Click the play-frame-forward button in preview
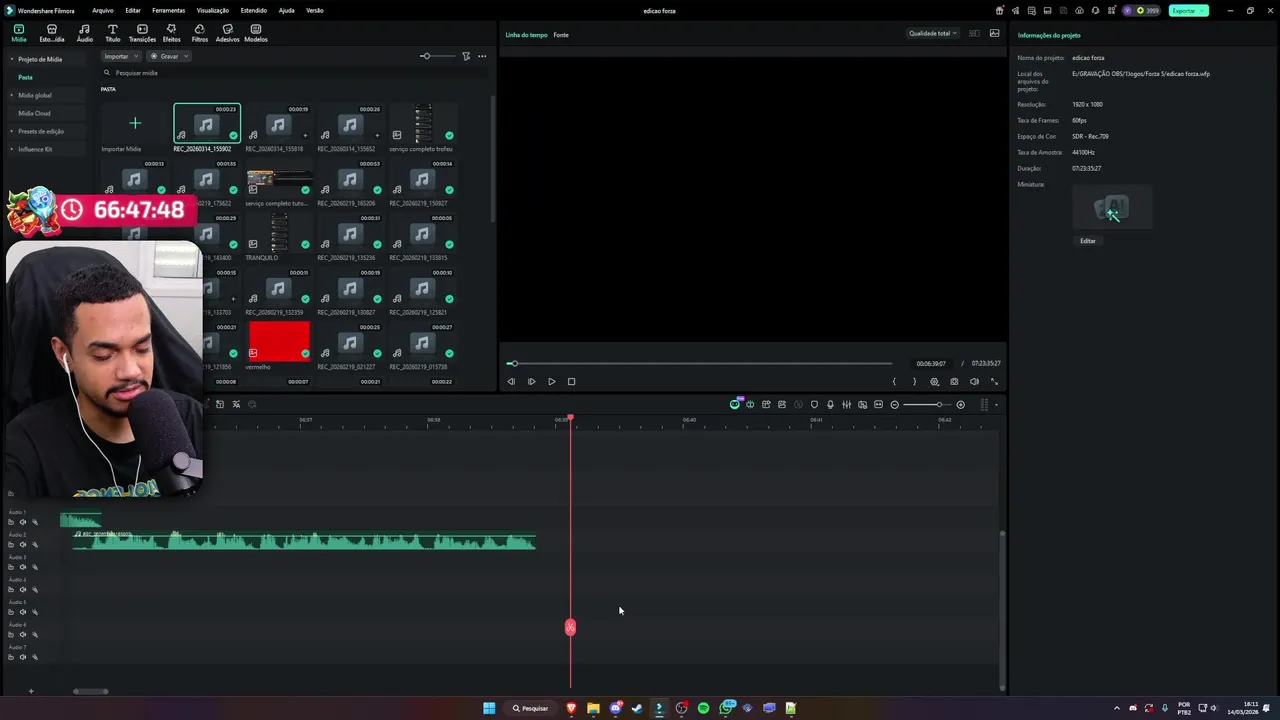 [x=531, y=381]
